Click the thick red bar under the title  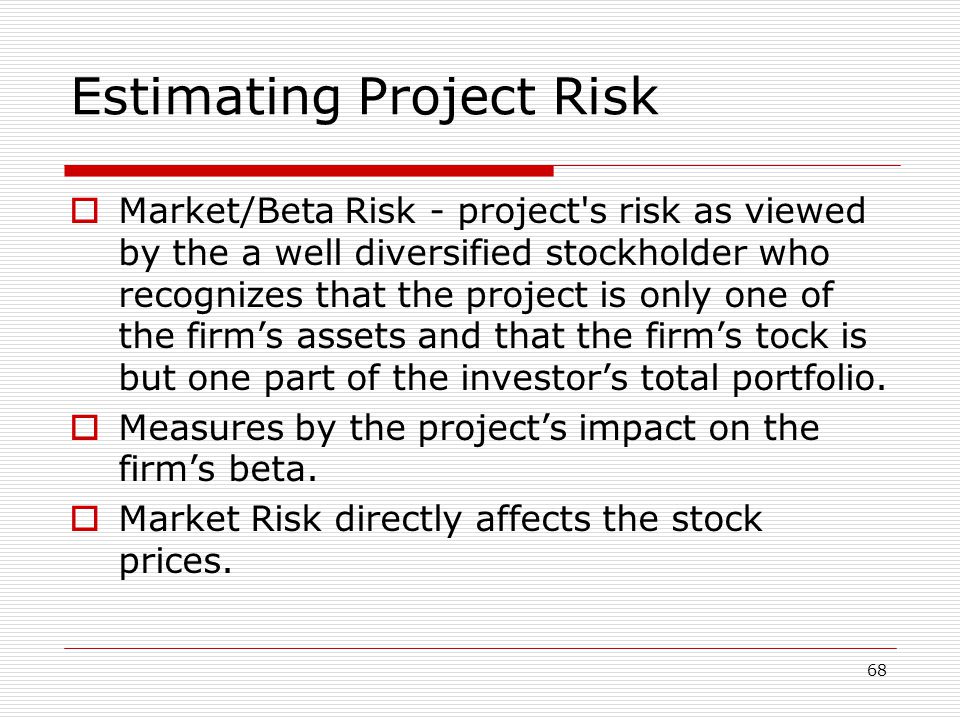[309, 171]
